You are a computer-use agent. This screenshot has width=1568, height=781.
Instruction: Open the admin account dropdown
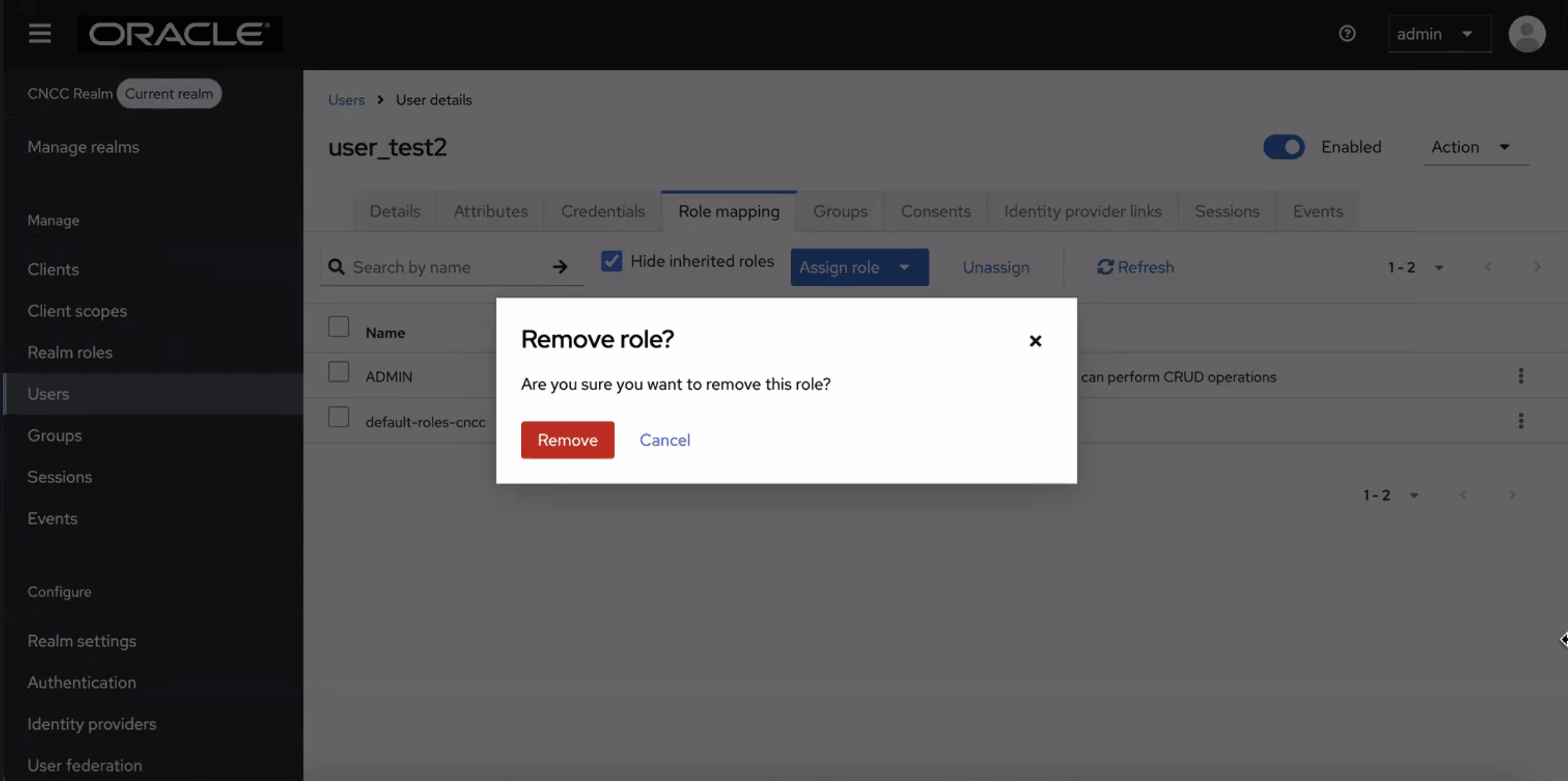[1439, 33]
